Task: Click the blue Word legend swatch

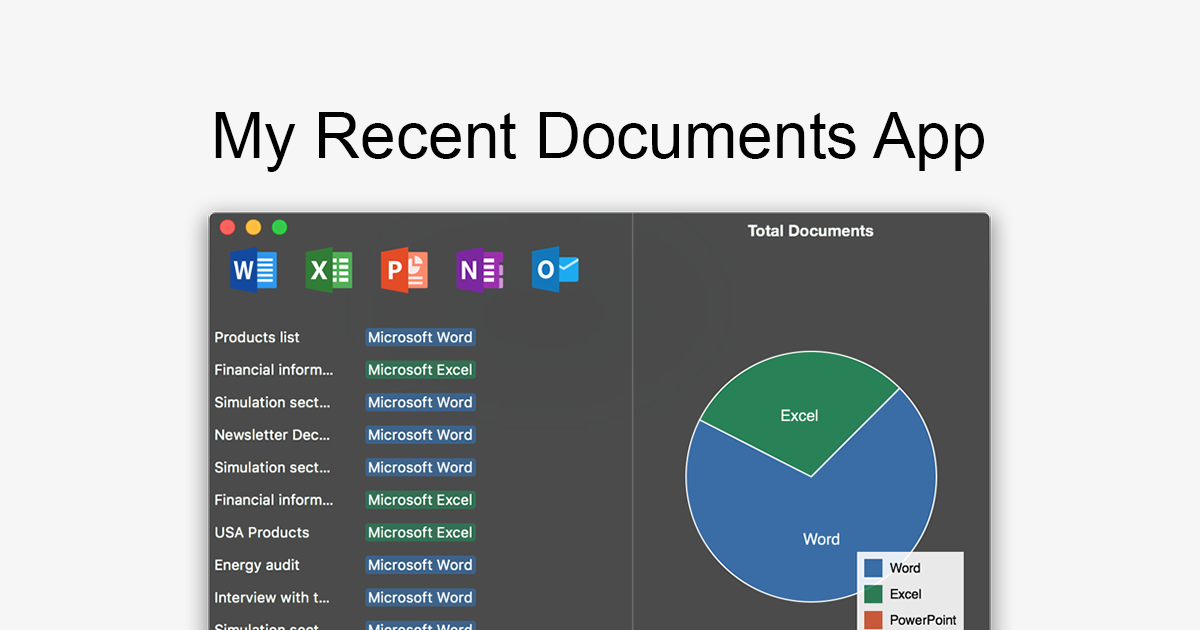Action: pos(873,568)
